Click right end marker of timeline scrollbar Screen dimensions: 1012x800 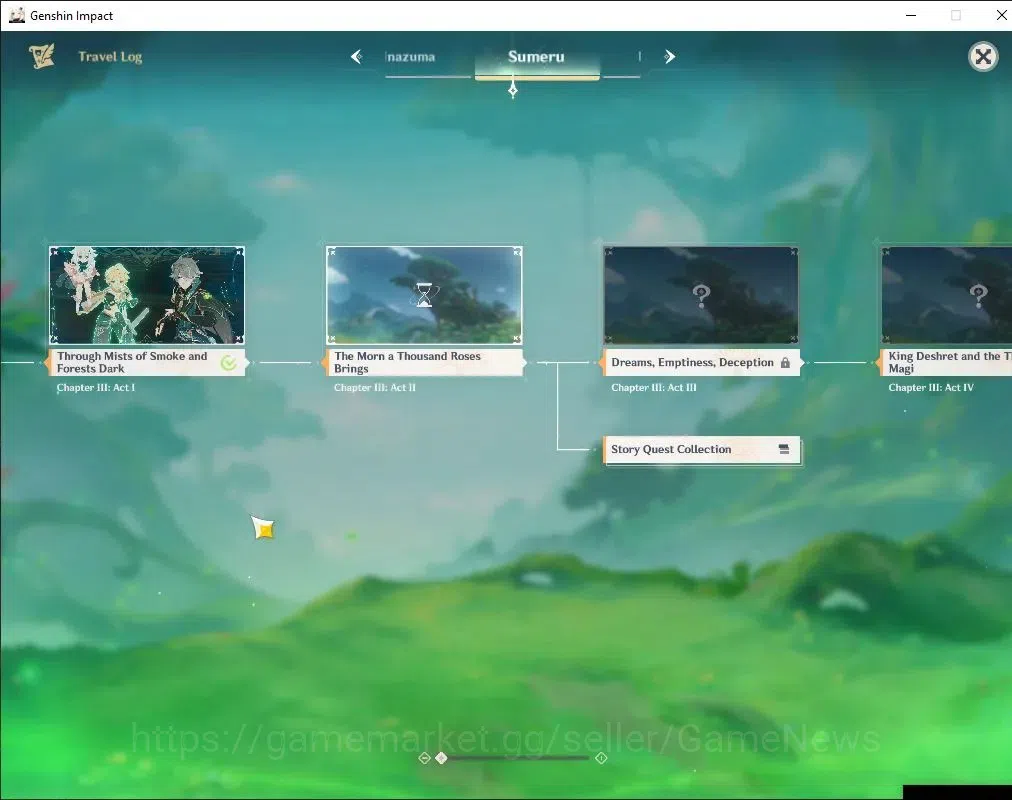(601, 758)
